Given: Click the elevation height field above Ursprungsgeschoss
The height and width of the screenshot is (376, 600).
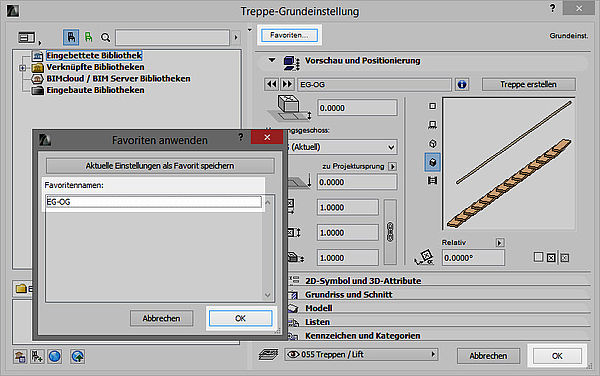Looking at the screenshot, I should pos(357,108).
